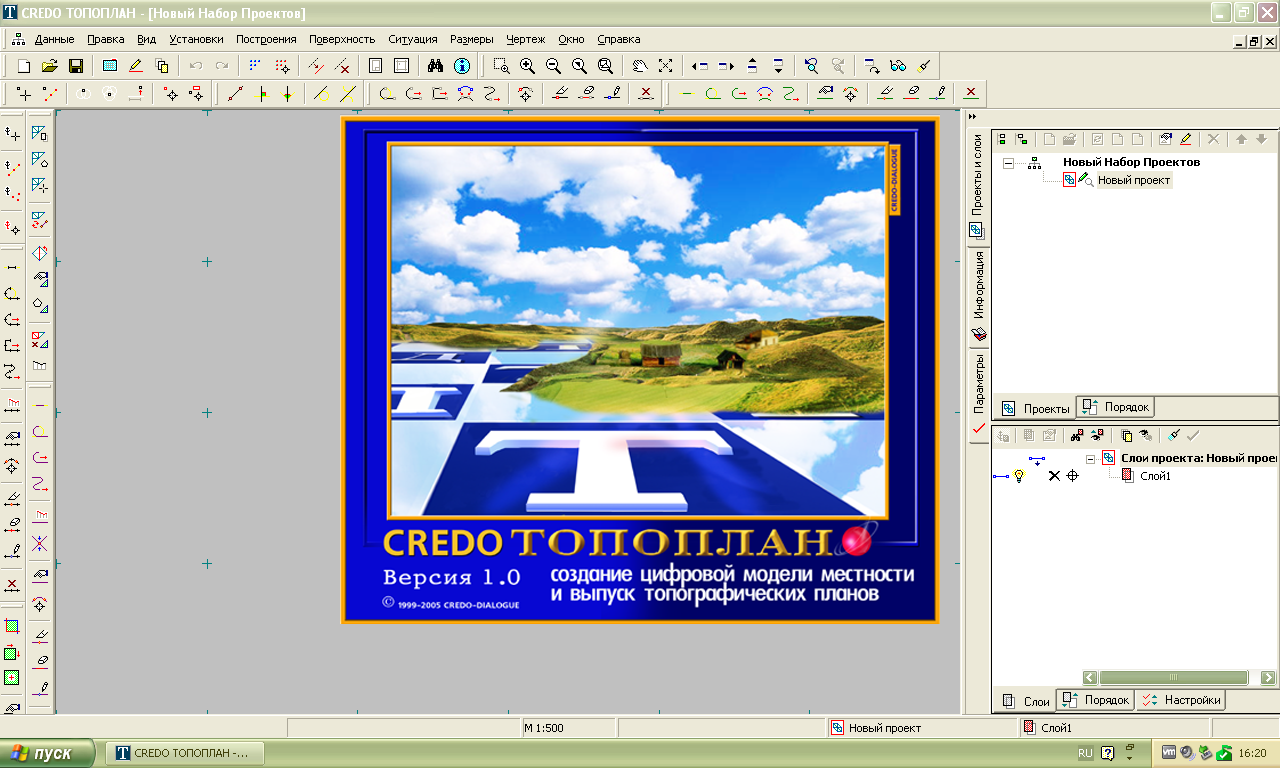
Task: Select the Новый проект tree item
Action: click(x=1134, y=180)
